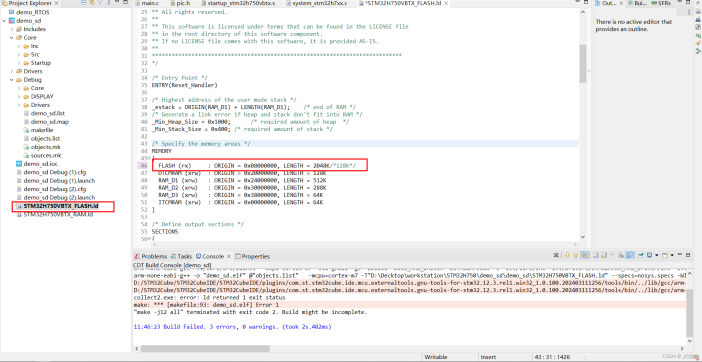Viewport: 702px width, 362px height.
Task: Switch to the Properties tab
Action: point(253,256)
